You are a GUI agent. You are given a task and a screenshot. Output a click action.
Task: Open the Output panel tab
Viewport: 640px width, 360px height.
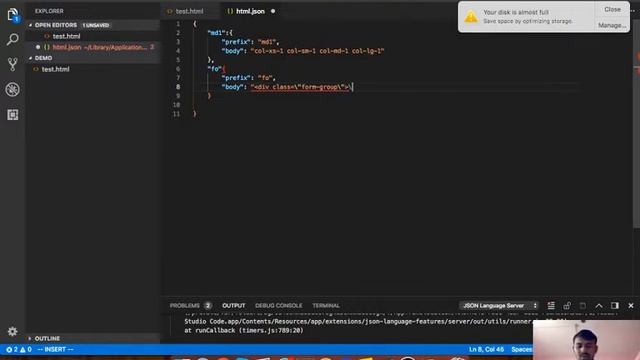pyautogui.click(x=233, y=306)
